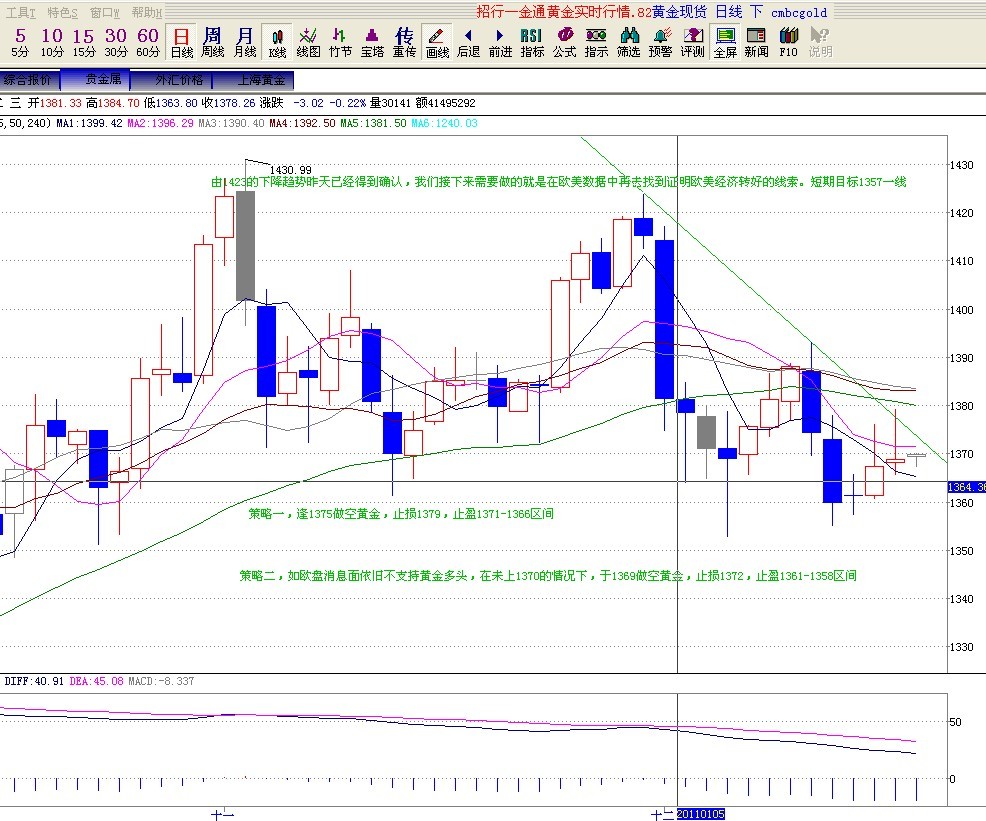Switch to the 竹节 bar chart style
Screen dimensions: 986x821
click(340, 43)
